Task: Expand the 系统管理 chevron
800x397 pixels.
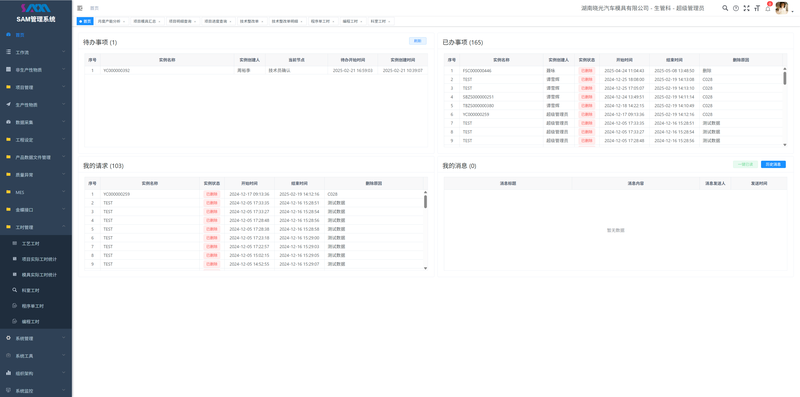Action: coord(64,338)
